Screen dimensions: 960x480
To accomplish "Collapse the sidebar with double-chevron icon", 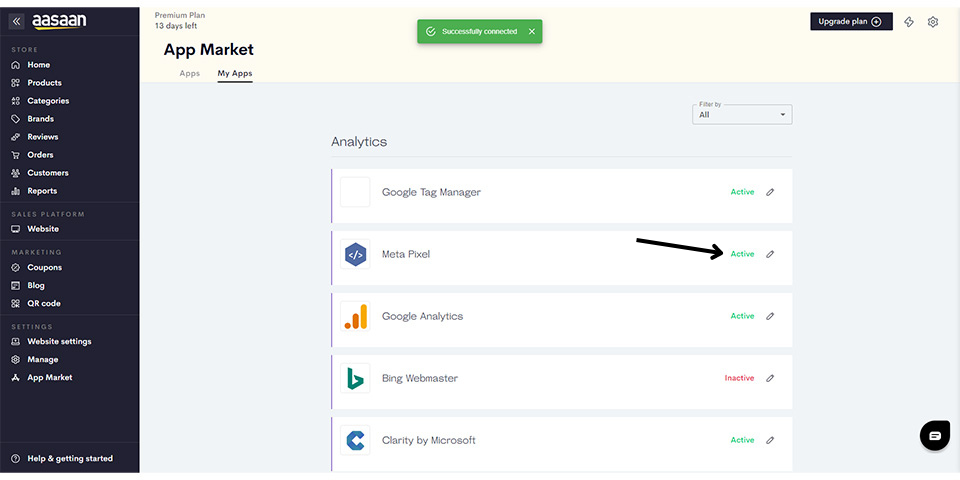I will (x=17, y=21).
